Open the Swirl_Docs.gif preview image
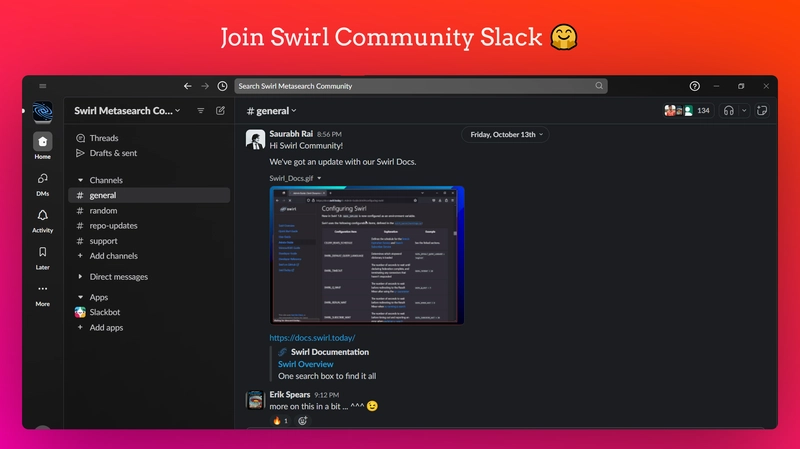 367,255
